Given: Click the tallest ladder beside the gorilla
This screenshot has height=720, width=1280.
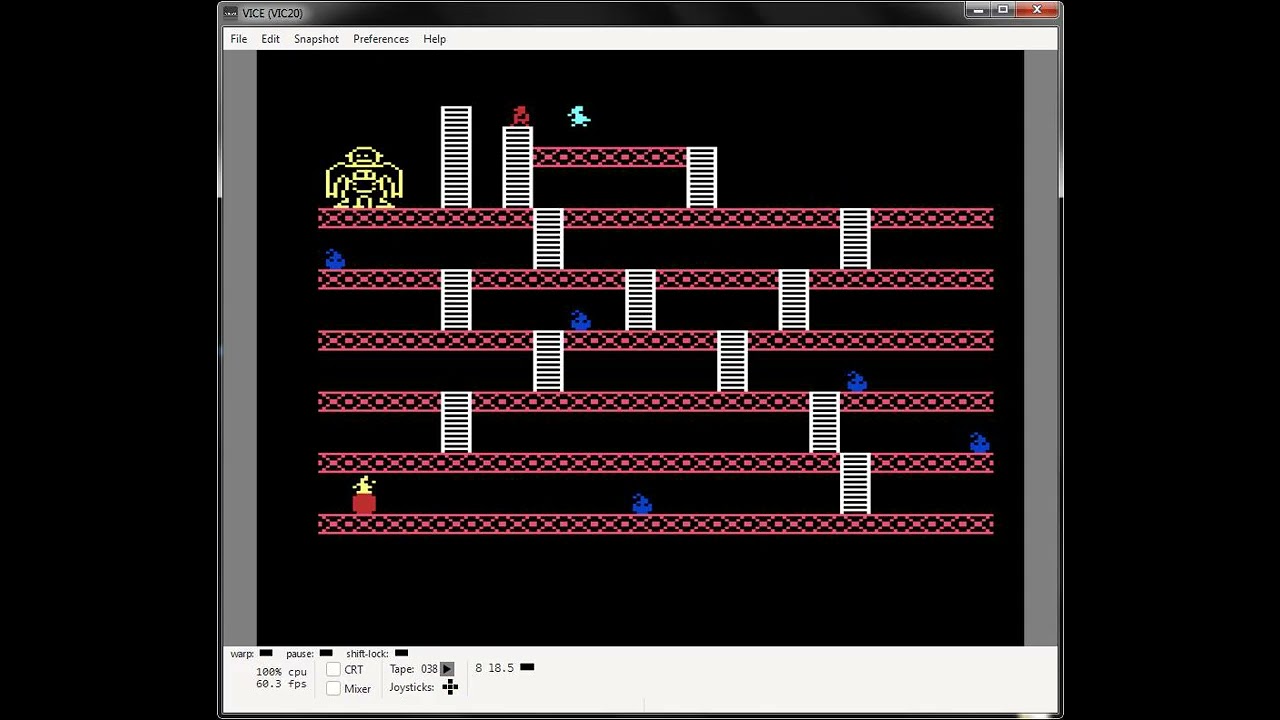Looking at the screenshot, I should coord(456,158).
